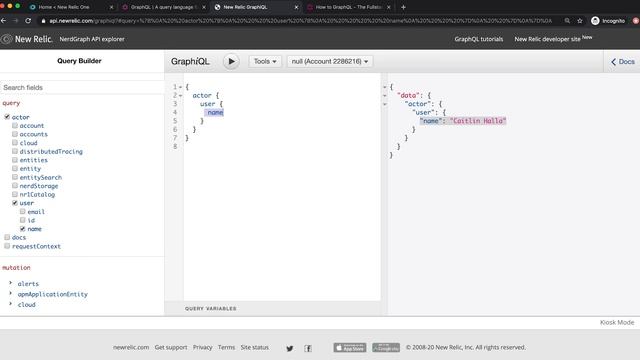
Task: Close the New Relic GraphiQL tab
Action: [x=296, y=7]
